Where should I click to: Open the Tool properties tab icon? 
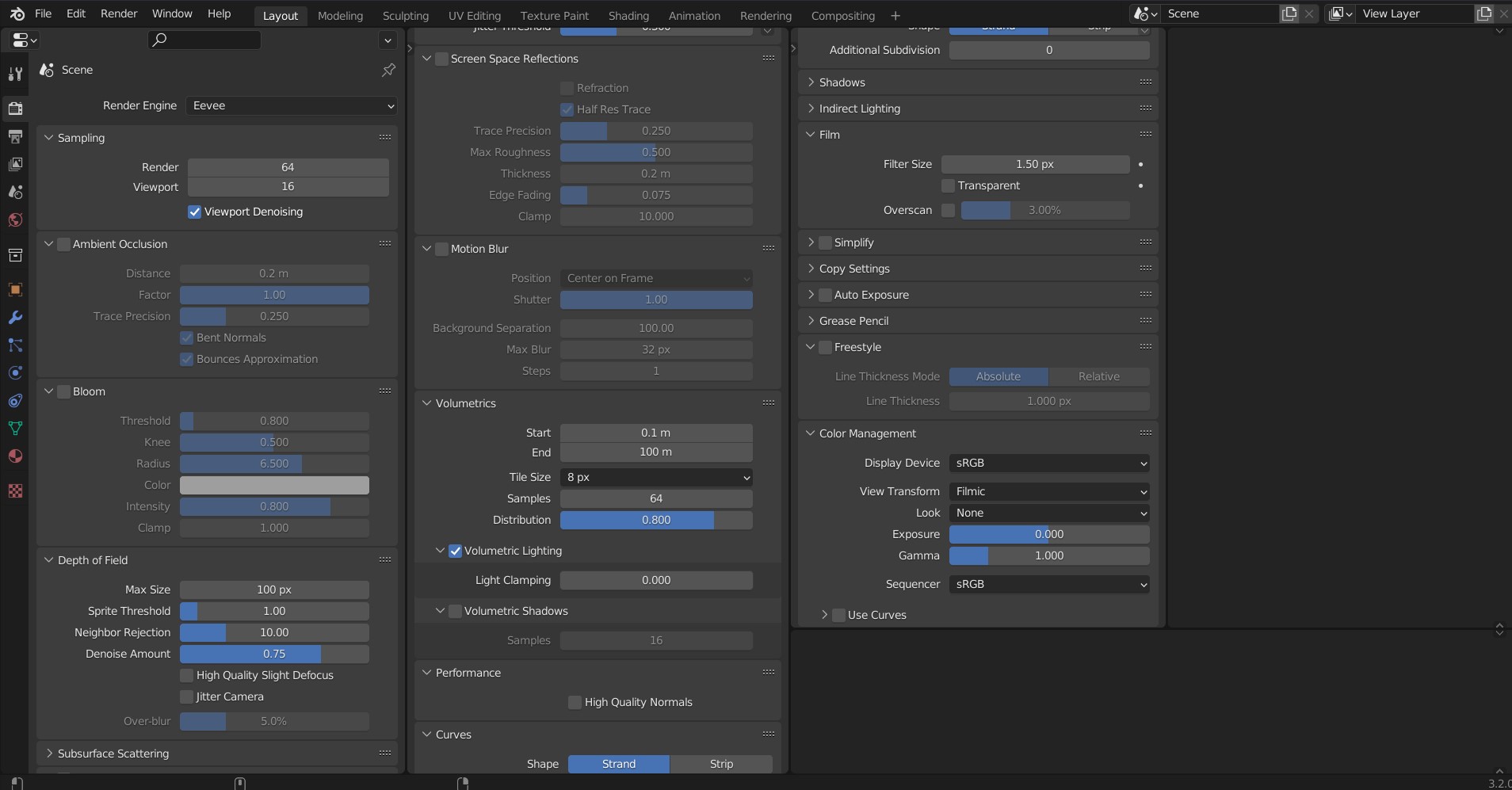click(x=15, y=74)
